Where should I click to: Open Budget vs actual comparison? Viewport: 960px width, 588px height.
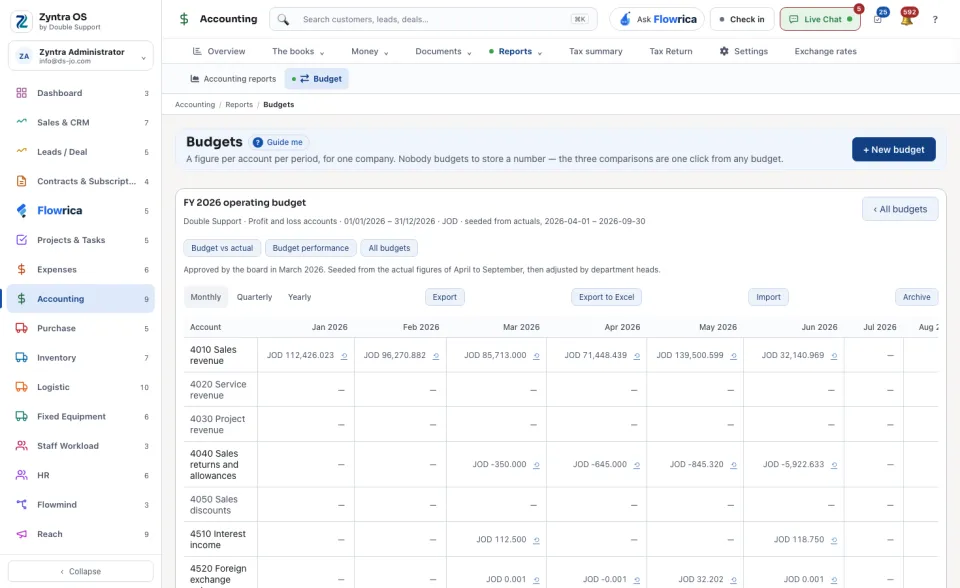coord(222,248)
